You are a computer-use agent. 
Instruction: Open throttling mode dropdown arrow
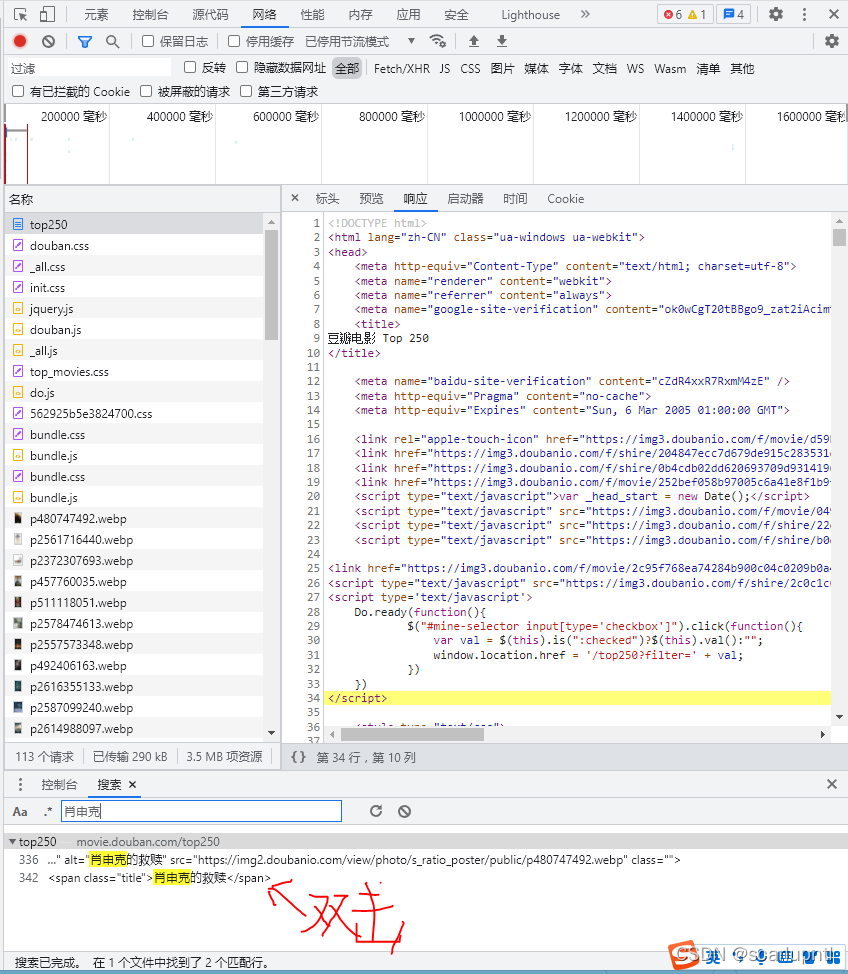pos(411,41)
